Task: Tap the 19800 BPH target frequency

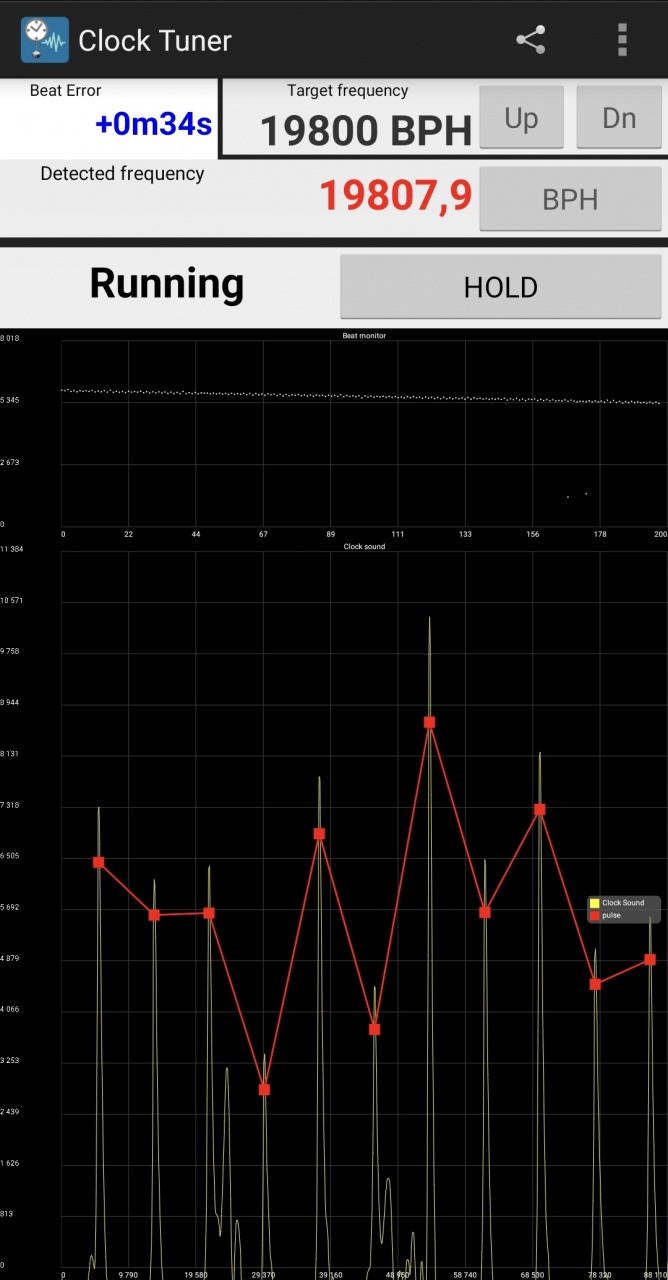Action: 366,131
